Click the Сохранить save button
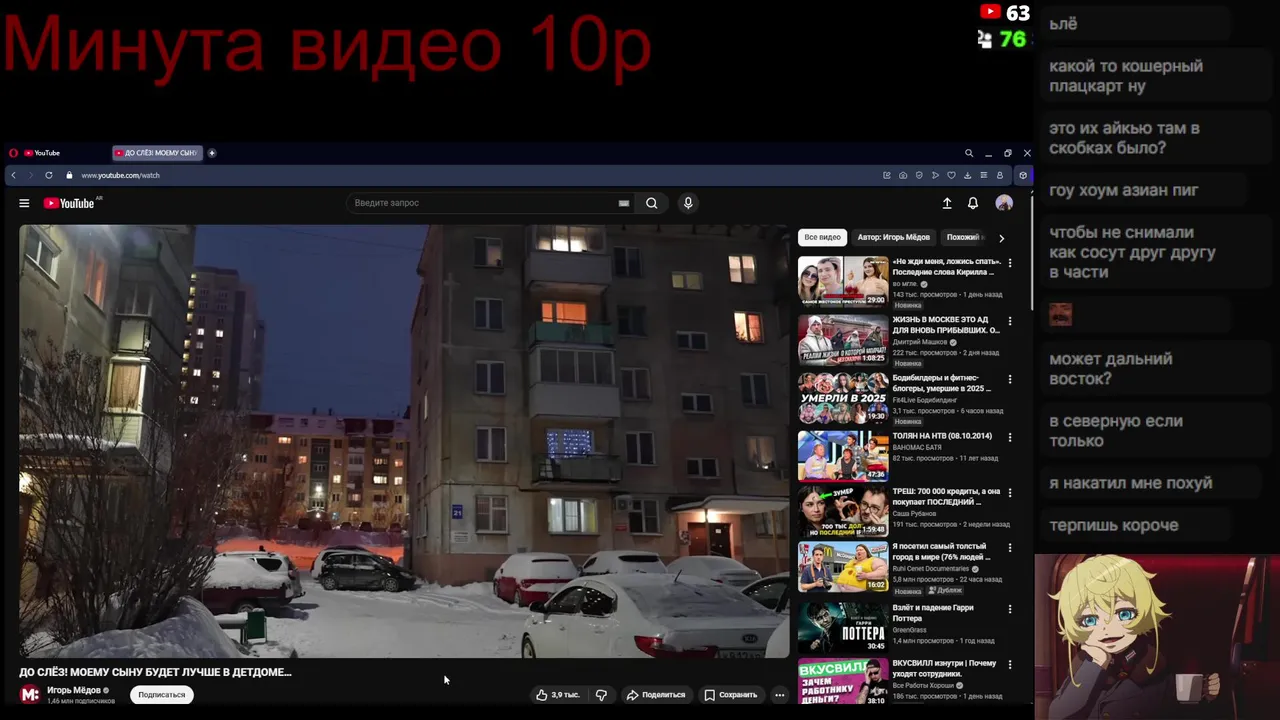The width and height of the screenshot is (1280, 720). pos(731,695)
